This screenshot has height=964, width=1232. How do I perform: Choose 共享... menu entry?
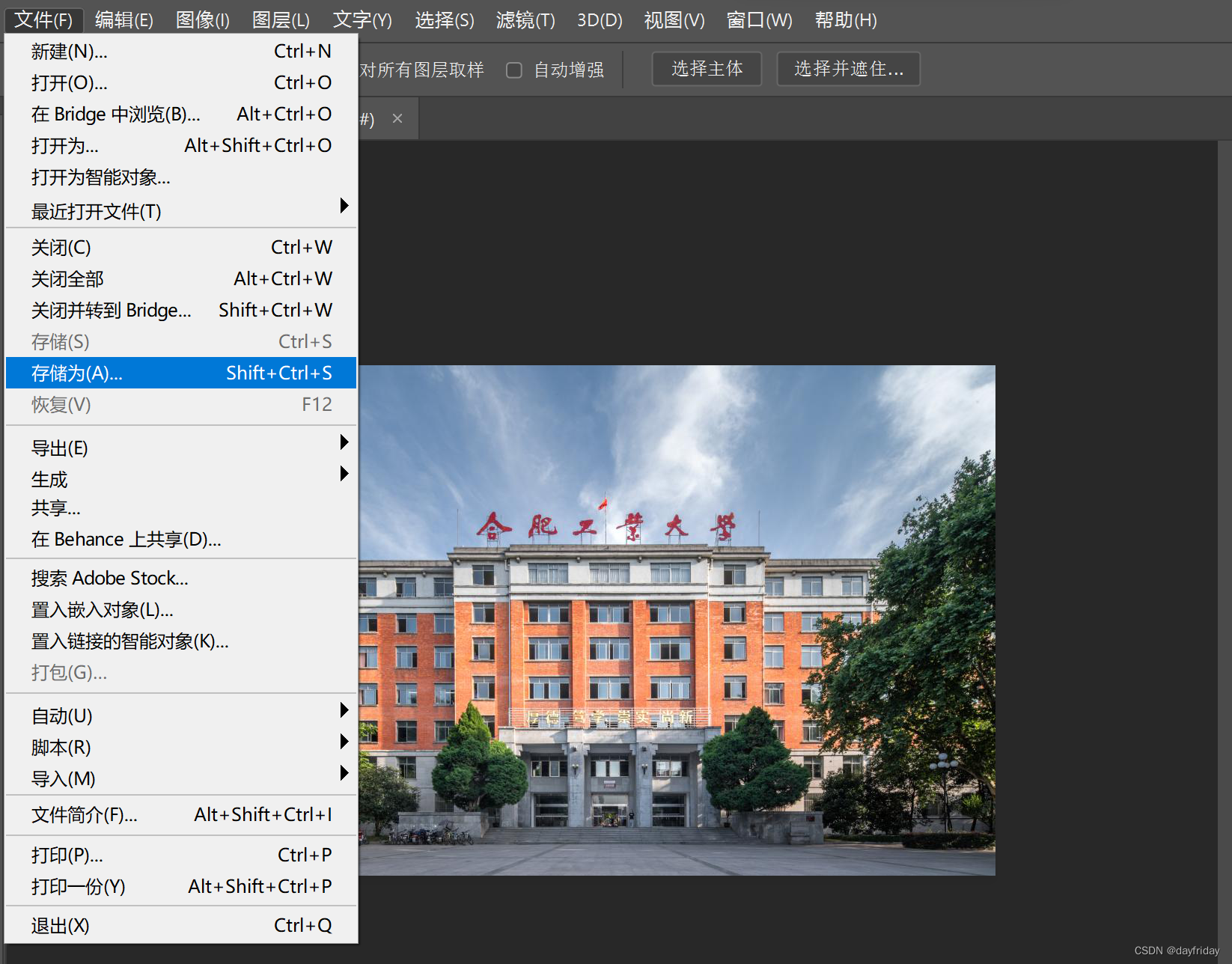[181, 508]
